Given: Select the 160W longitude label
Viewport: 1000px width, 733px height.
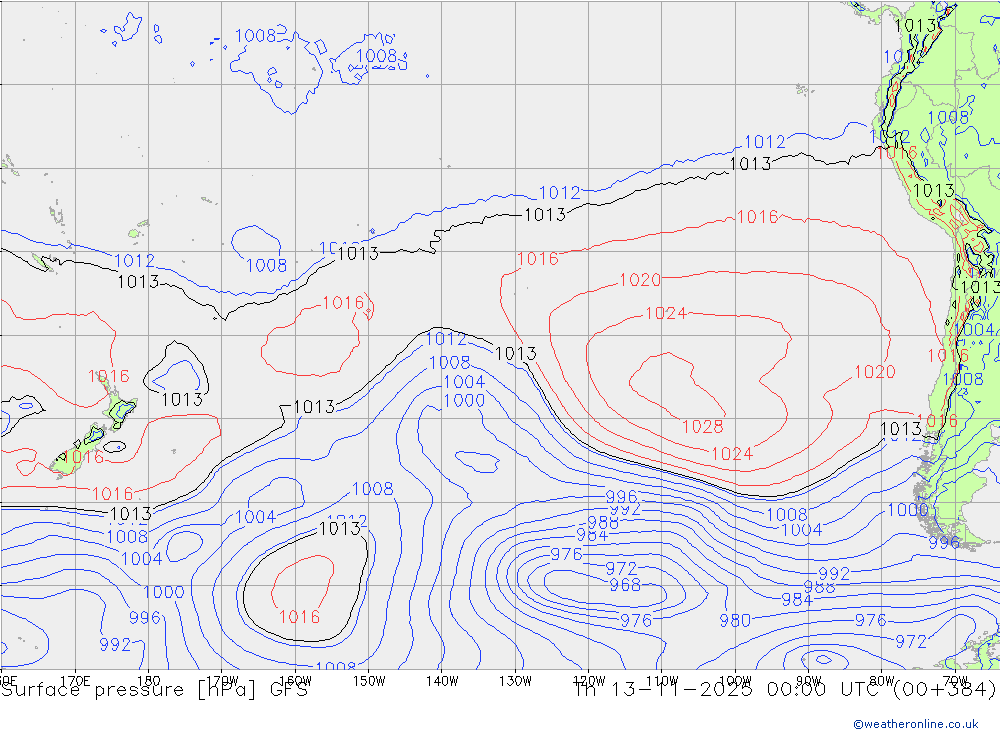Looking at the screenshot, I should (295, 681).
